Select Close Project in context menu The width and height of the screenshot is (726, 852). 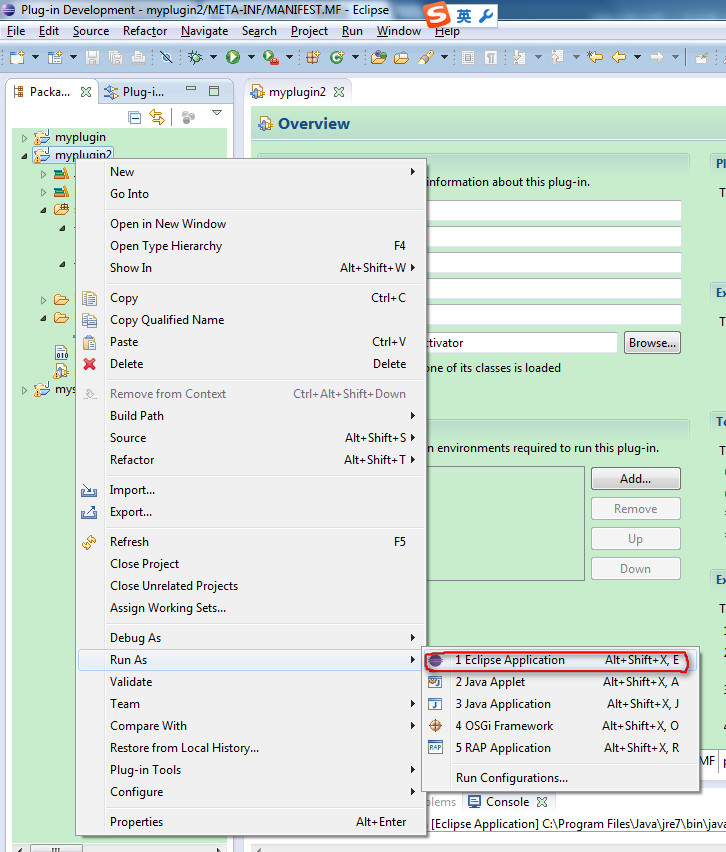249,564
